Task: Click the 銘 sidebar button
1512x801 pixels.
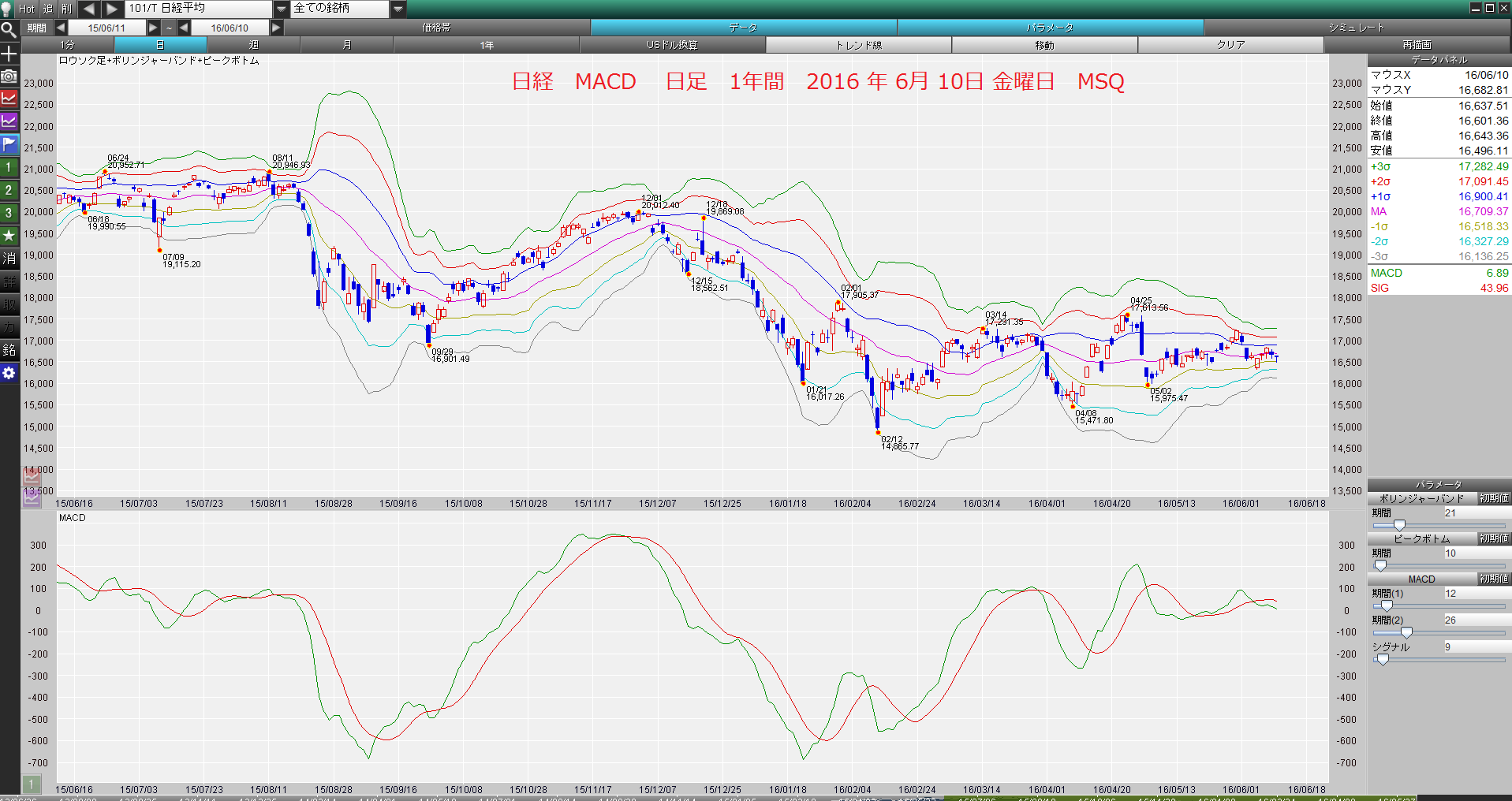Action: 9,350
